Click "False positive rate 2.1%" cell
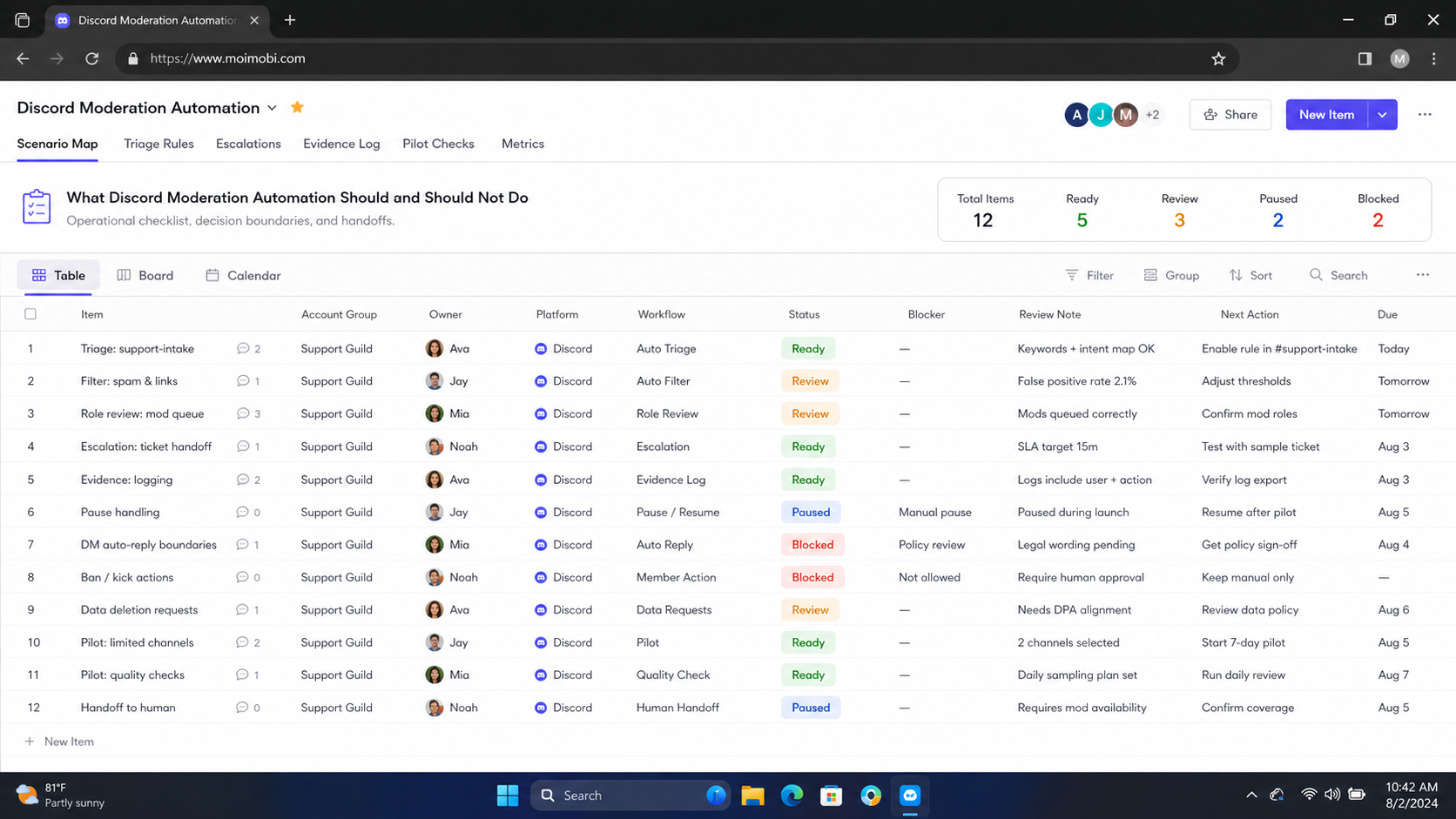Image resolution: width=1456 pixels, height=819 pixels. point(1076,381)
